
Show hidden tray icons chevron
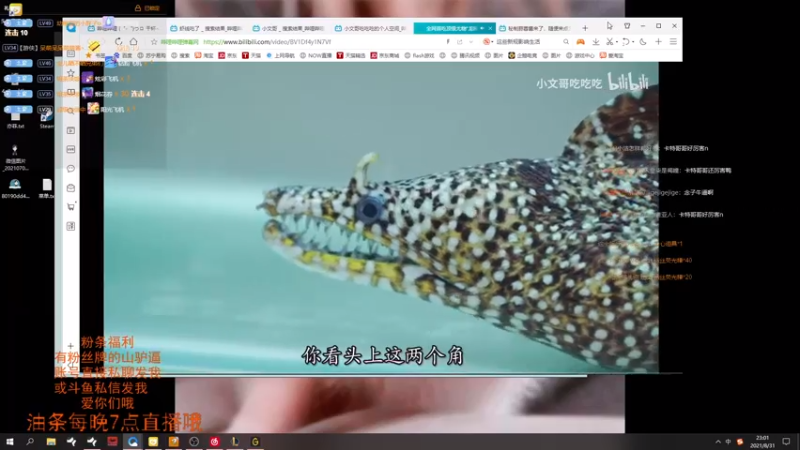pyautogui.click(x=718, y=441)
